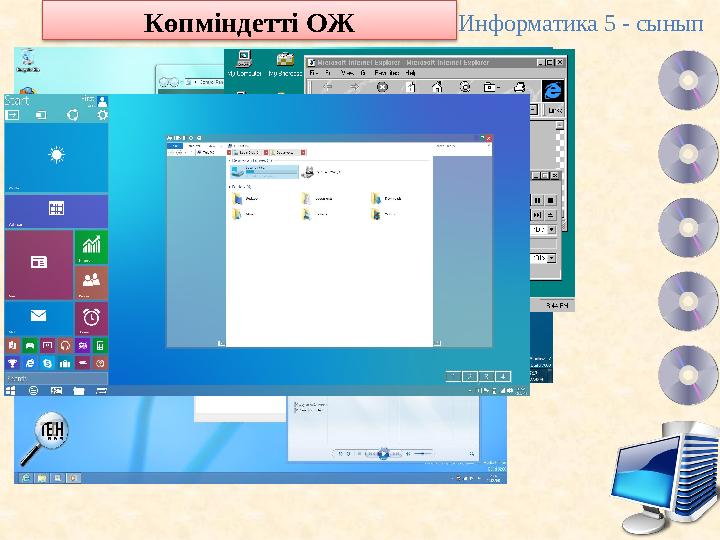
Task: Open the Calendar tile in Start menu
Action: tap(56, 211)
